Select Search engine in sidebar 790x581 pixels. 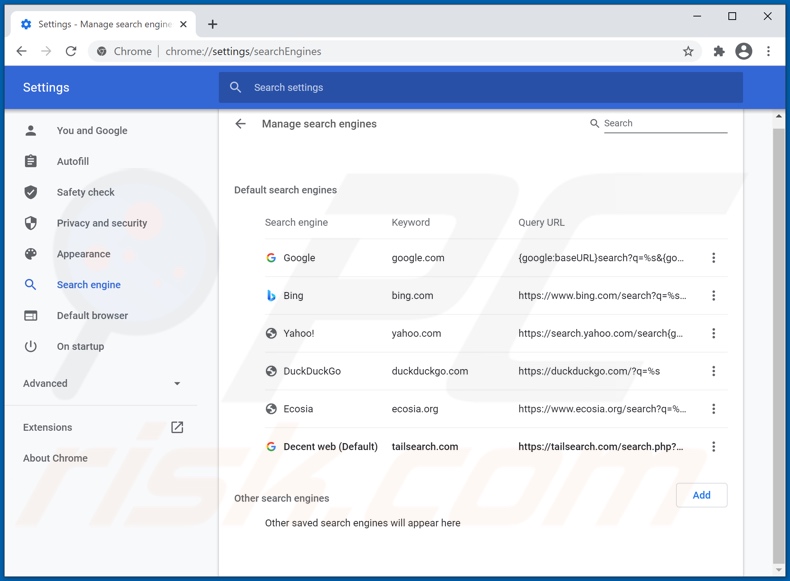point(88,285)
